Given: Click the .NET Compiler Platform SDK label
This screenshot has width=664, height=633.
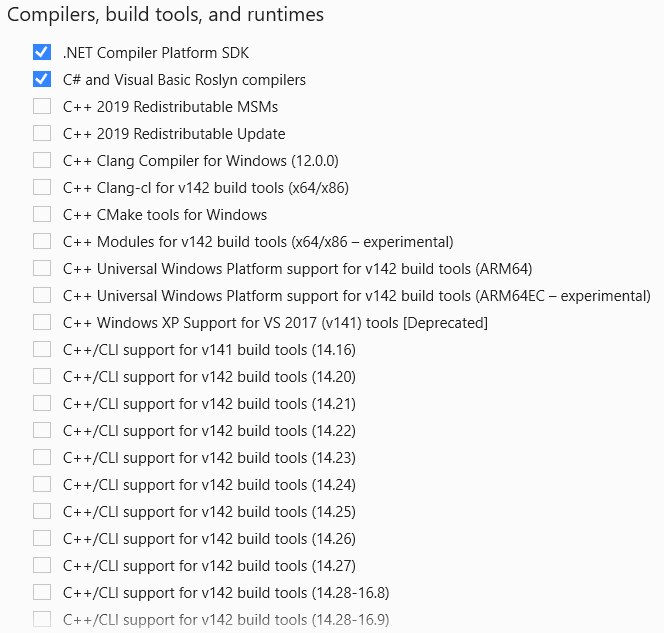Looking at the screenshot, I should pos(156,52).
